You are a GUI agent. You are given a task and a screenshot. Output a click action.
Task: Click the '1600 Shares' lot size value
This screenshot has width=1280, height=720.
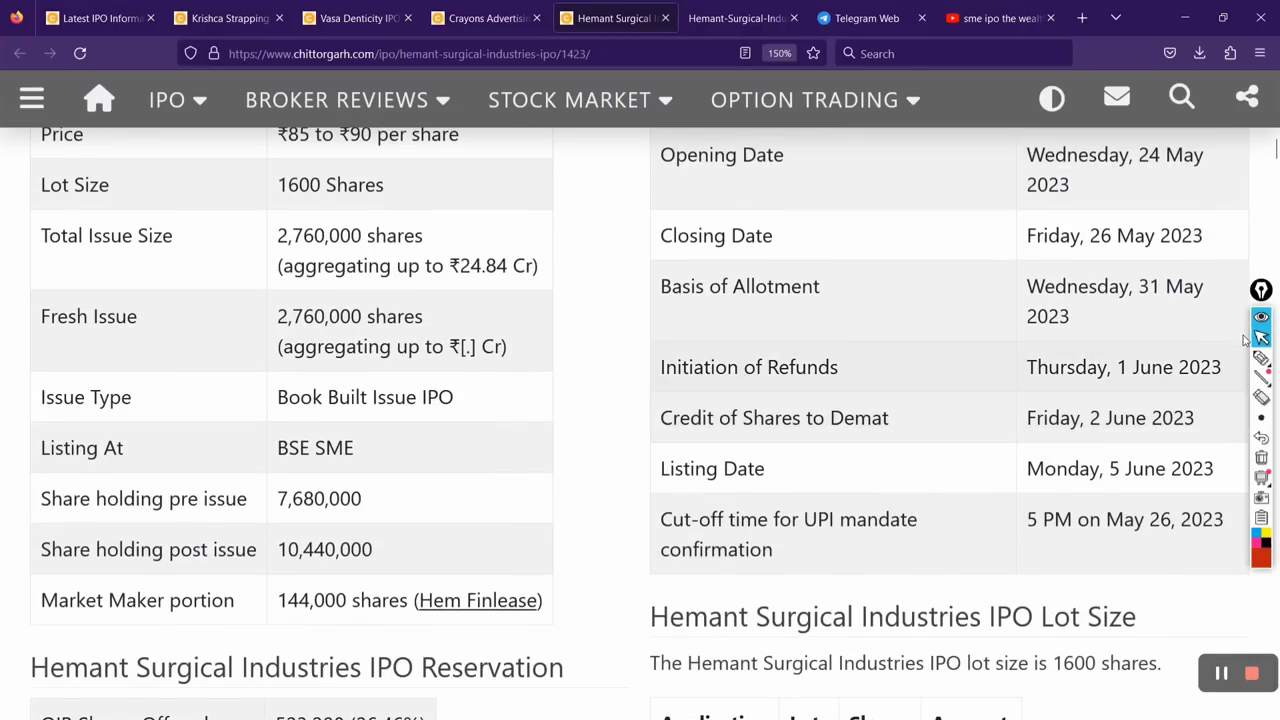[330, 185]
